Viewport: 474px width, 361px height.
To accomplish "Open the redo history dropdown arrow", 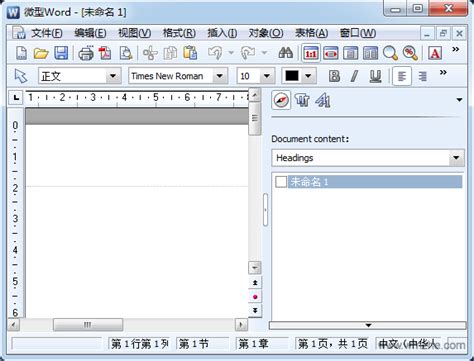I will 264,53.
